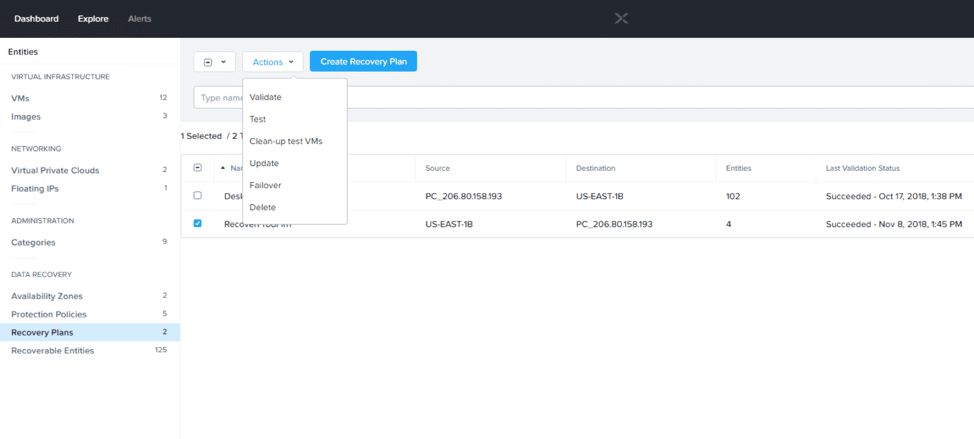Switch to the Dashboard tab
The height and width of the screenshot is (439, 974).
(36, 19)
